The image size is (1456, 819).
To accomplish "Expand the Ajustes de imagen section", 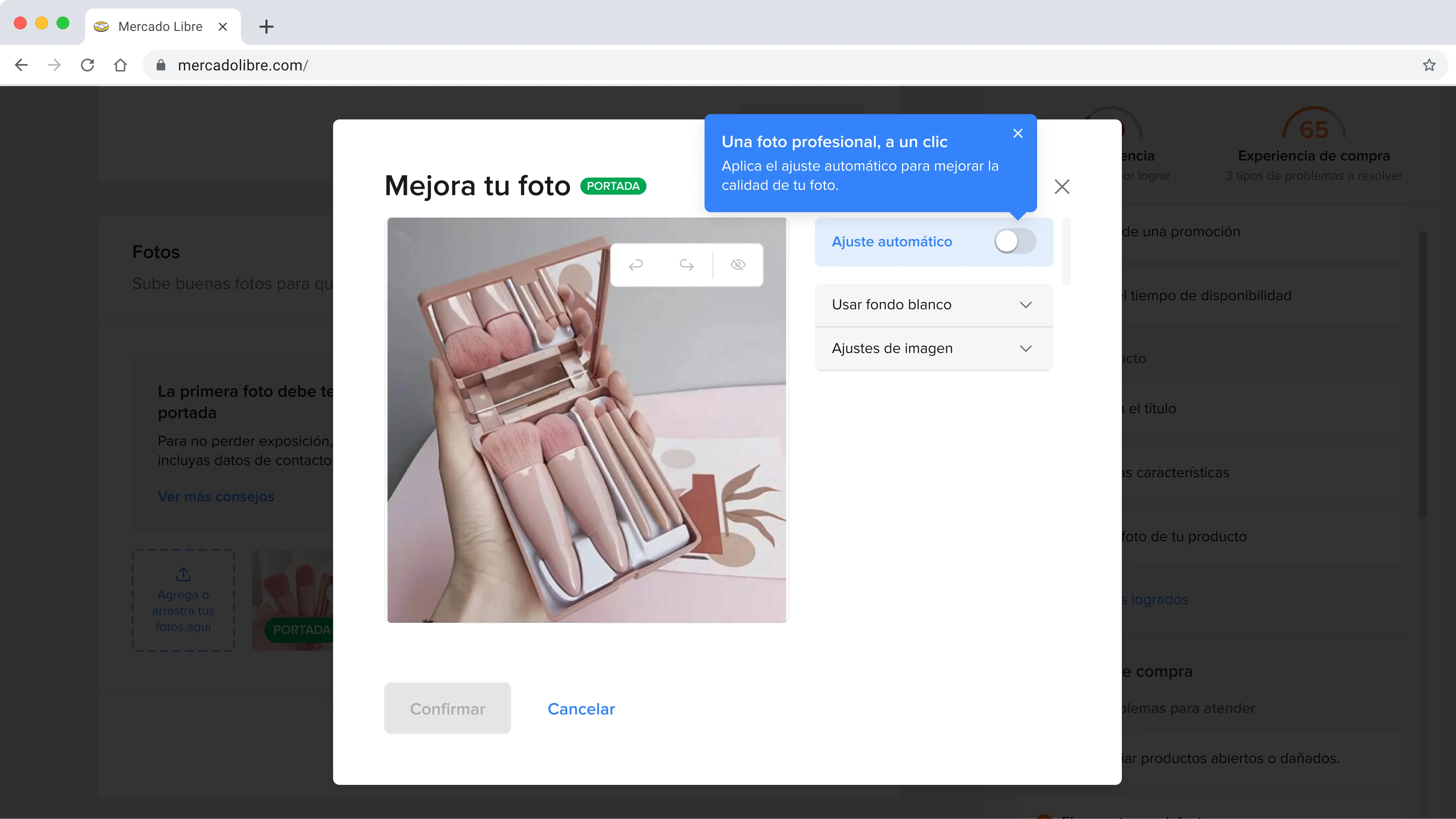I will click(934, 348).
